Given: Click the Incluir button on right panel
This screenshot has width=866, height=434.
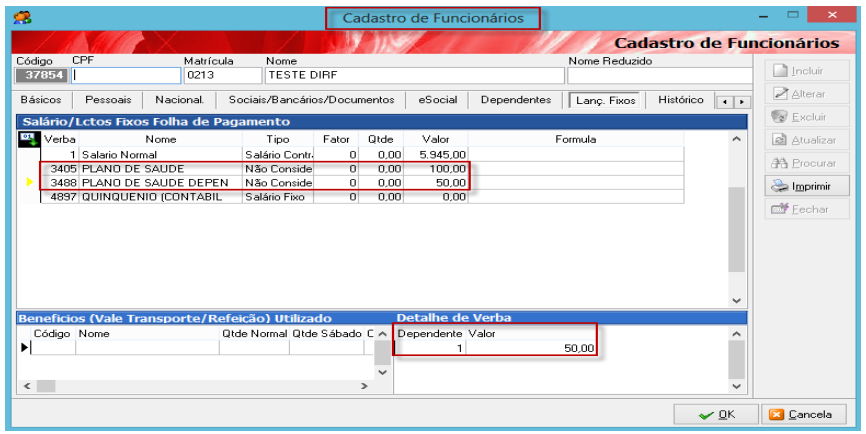Looking at the screenshot, I should click(x=800, y=71).
